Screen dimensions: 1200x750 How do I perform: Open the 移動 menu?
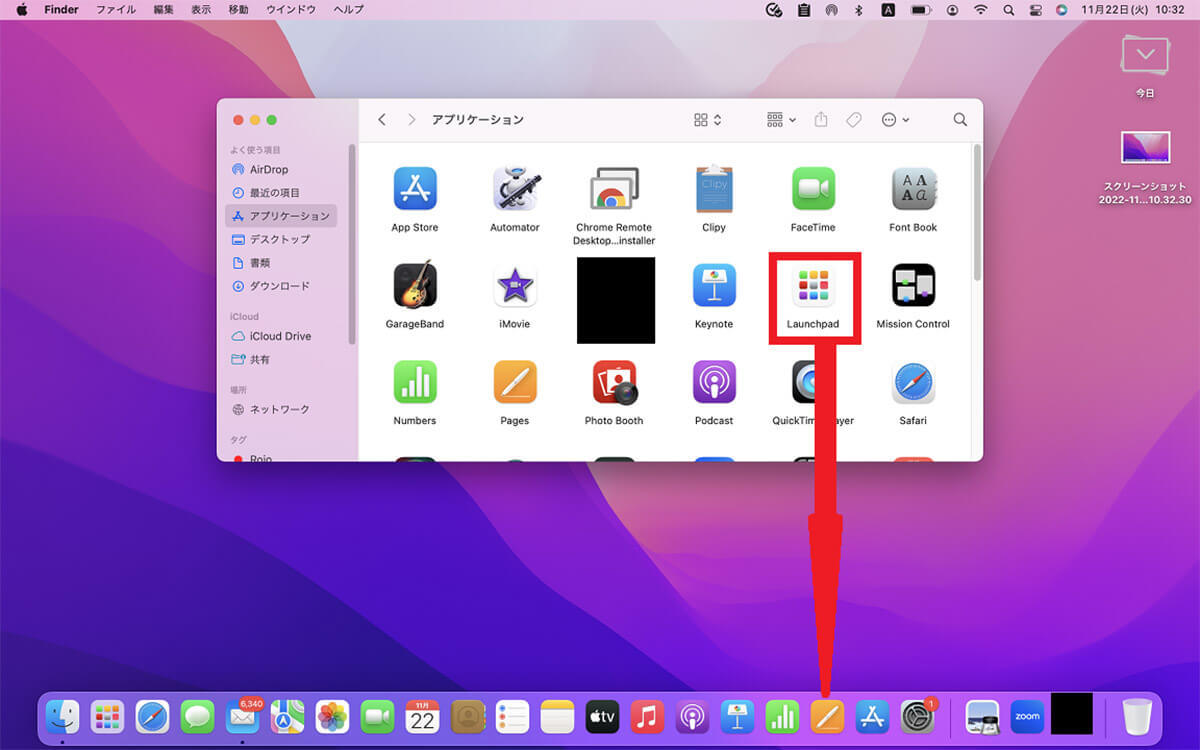(x=238, y=9)
